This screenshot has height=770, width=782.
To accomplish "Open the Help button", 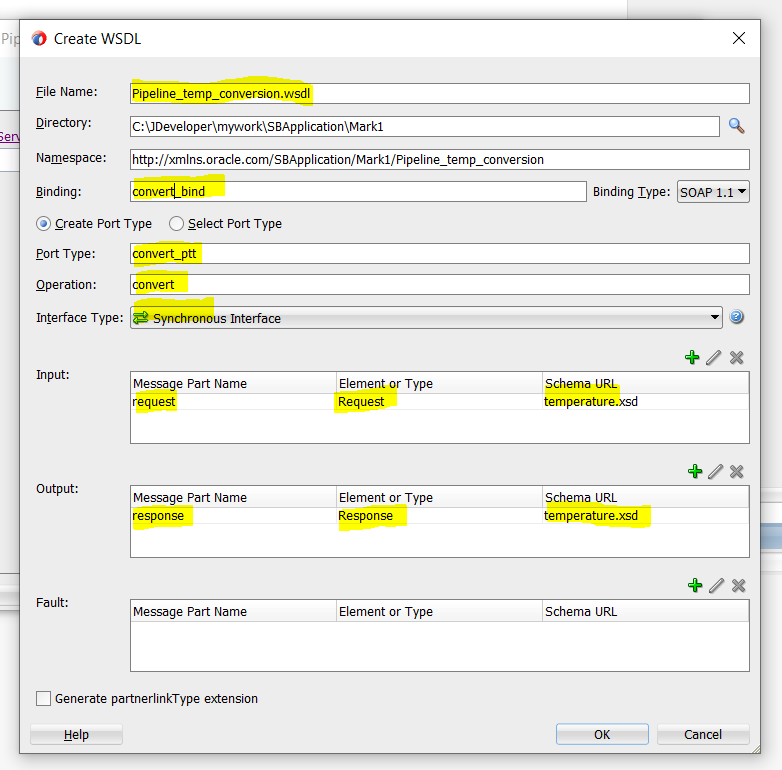I will pyautogui.click(x=76, y=735).
